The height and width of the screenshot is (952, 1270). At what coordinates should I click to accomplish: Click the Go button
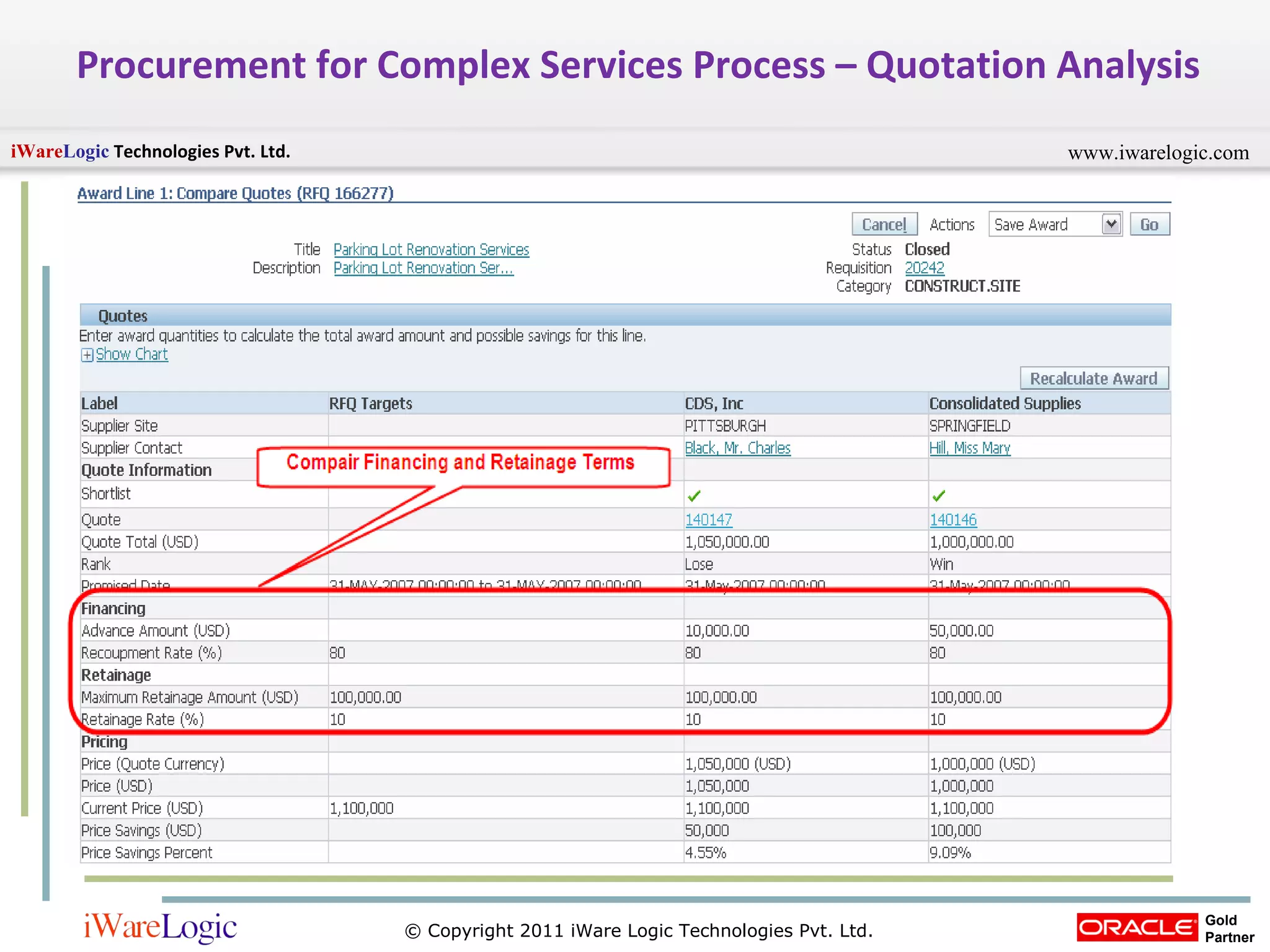[1150, 224]
